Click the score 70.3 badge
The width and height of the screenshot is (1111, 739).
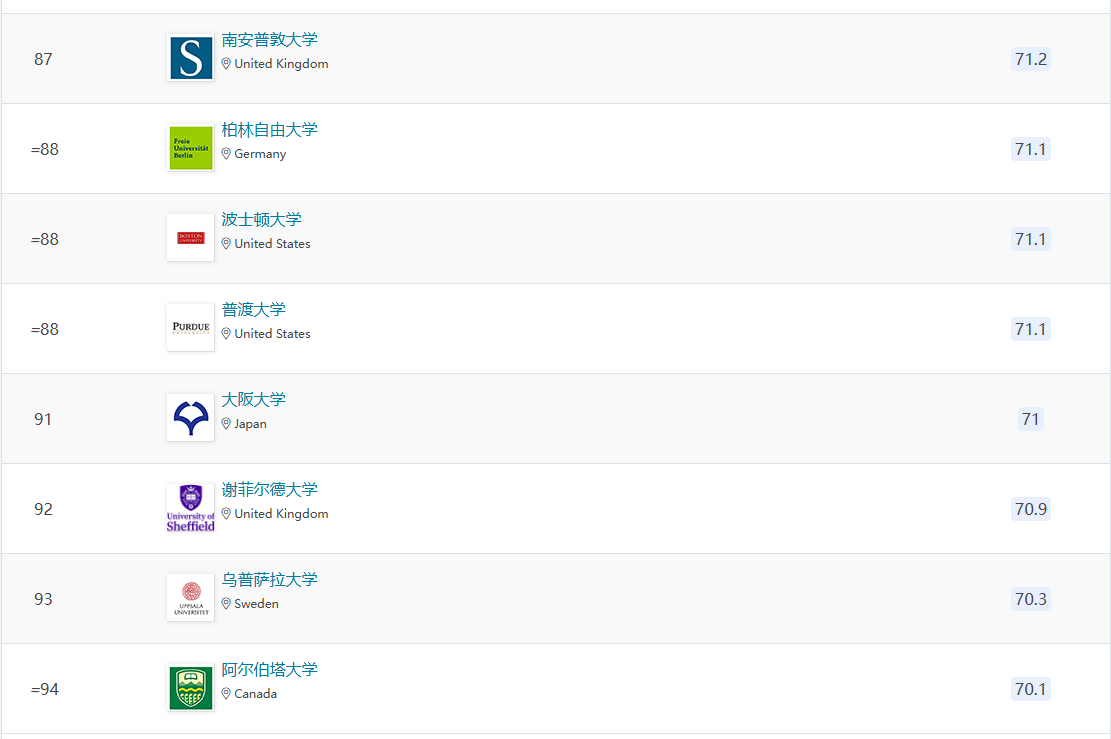(x=1030, y=599)
